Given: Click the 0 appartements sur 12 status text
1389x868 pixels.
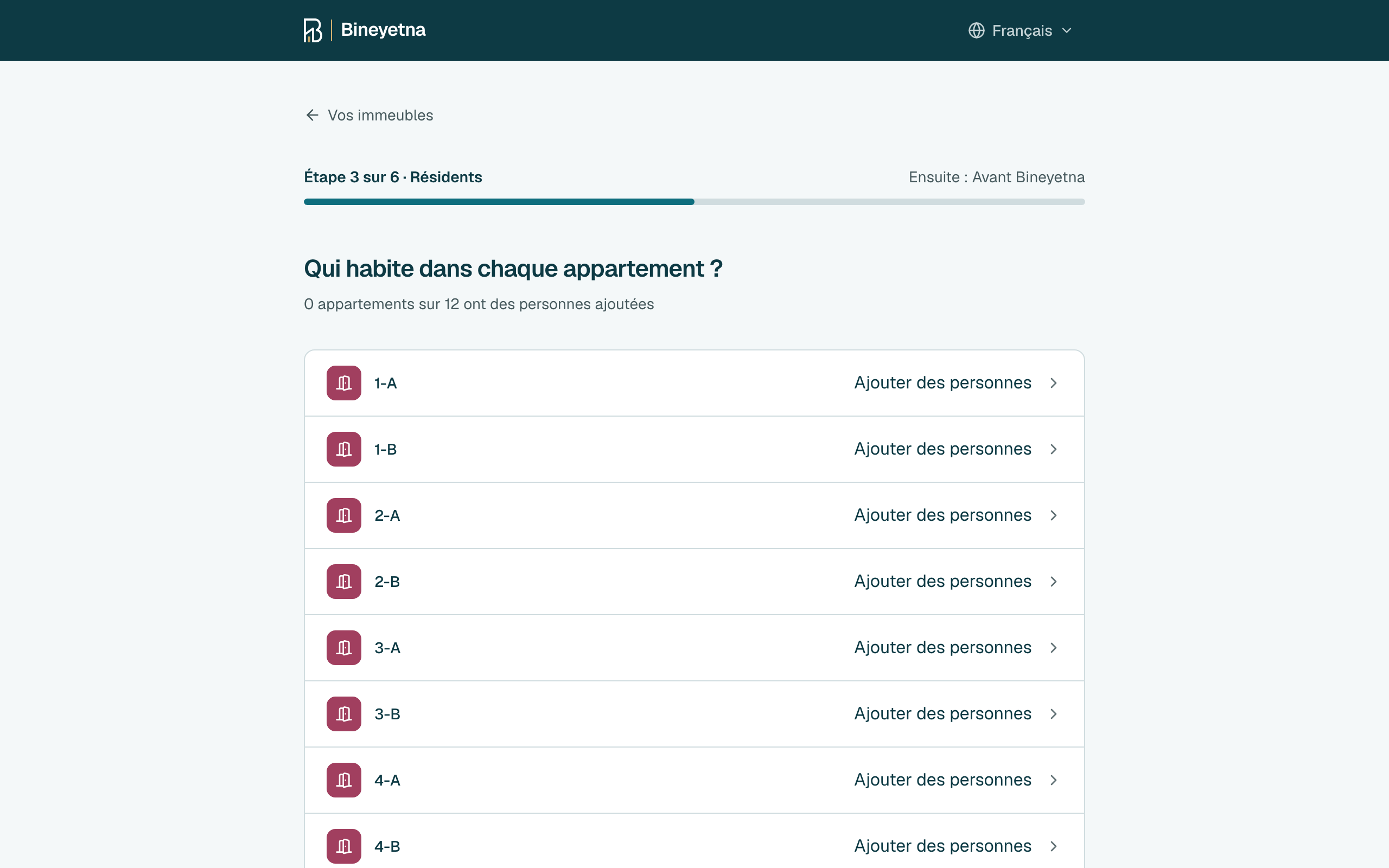Looking at the screenshot, I should click(479, 304).
